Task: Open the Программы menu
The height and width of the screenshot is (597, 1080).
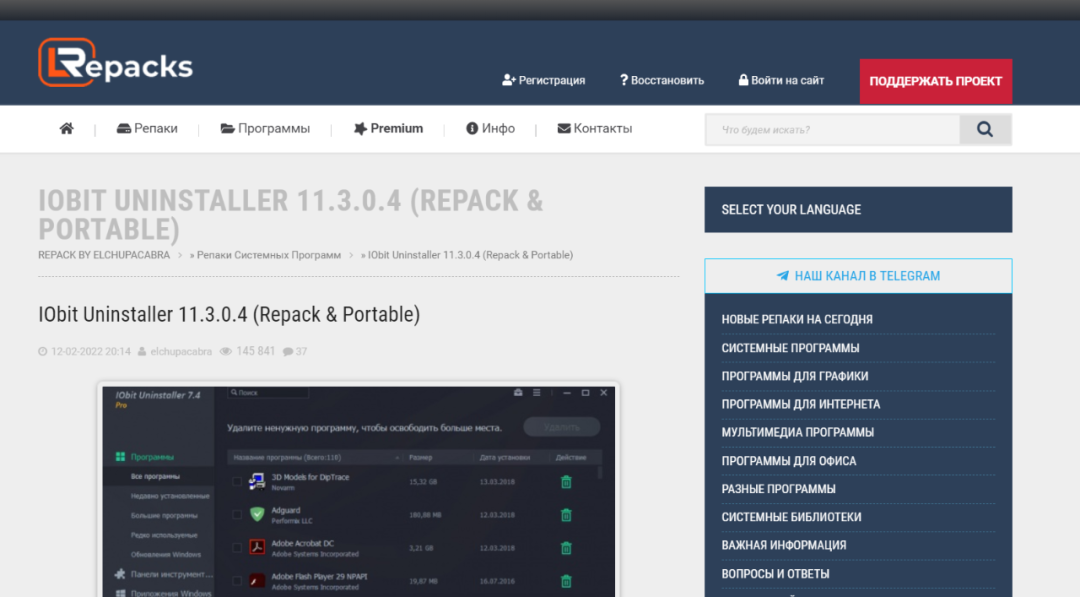Action: point(265,129)
